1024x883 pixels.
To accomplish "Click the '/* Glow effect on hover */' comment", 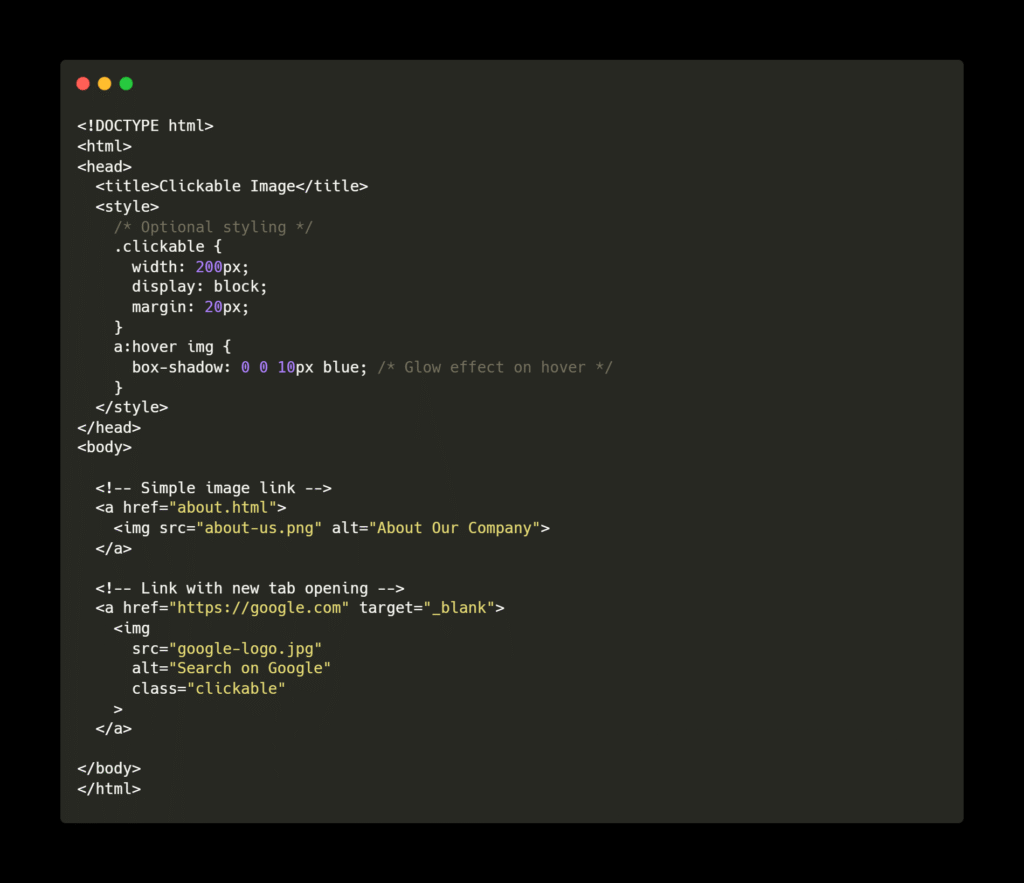I will coord(495,367).
